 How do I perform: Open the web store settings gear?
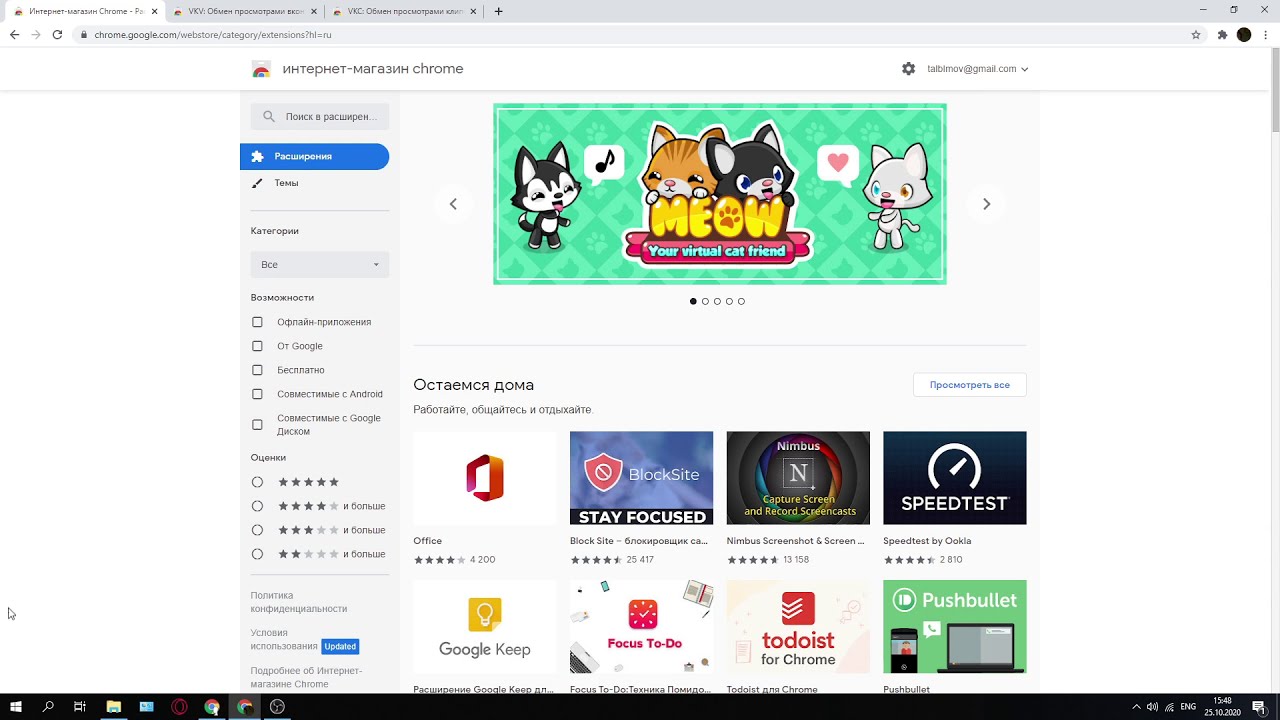[908, 69]
